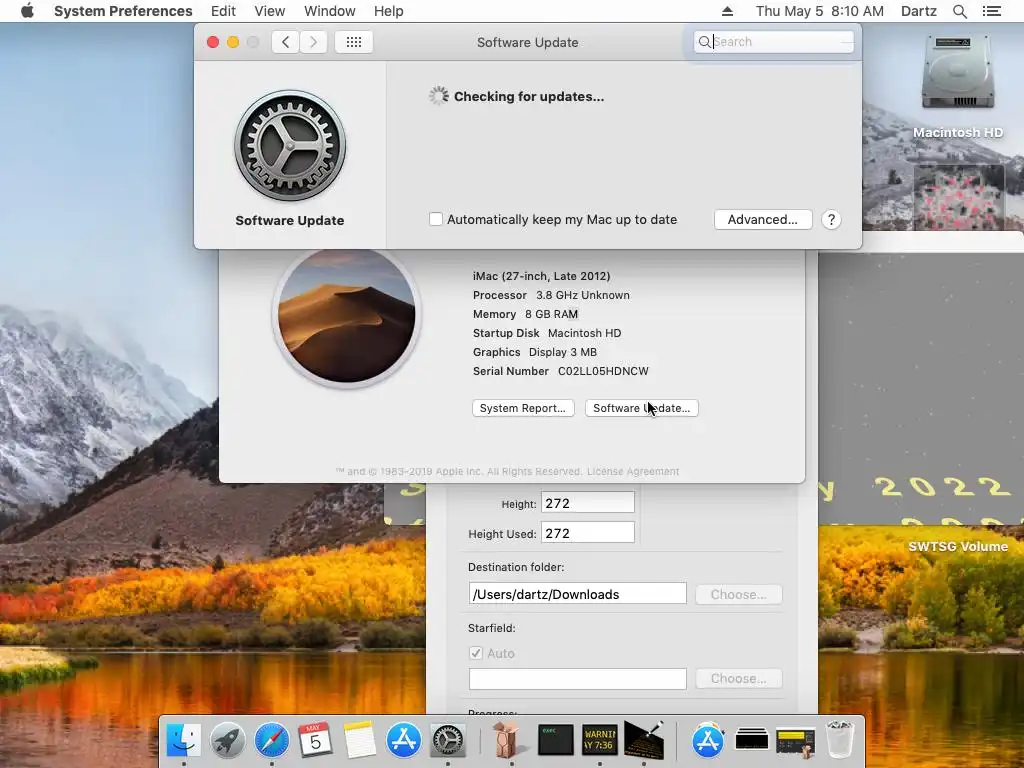Viewport: 1024px width, 768px height.
Task: Click the Advanced... button
Action: pos(763,219)
